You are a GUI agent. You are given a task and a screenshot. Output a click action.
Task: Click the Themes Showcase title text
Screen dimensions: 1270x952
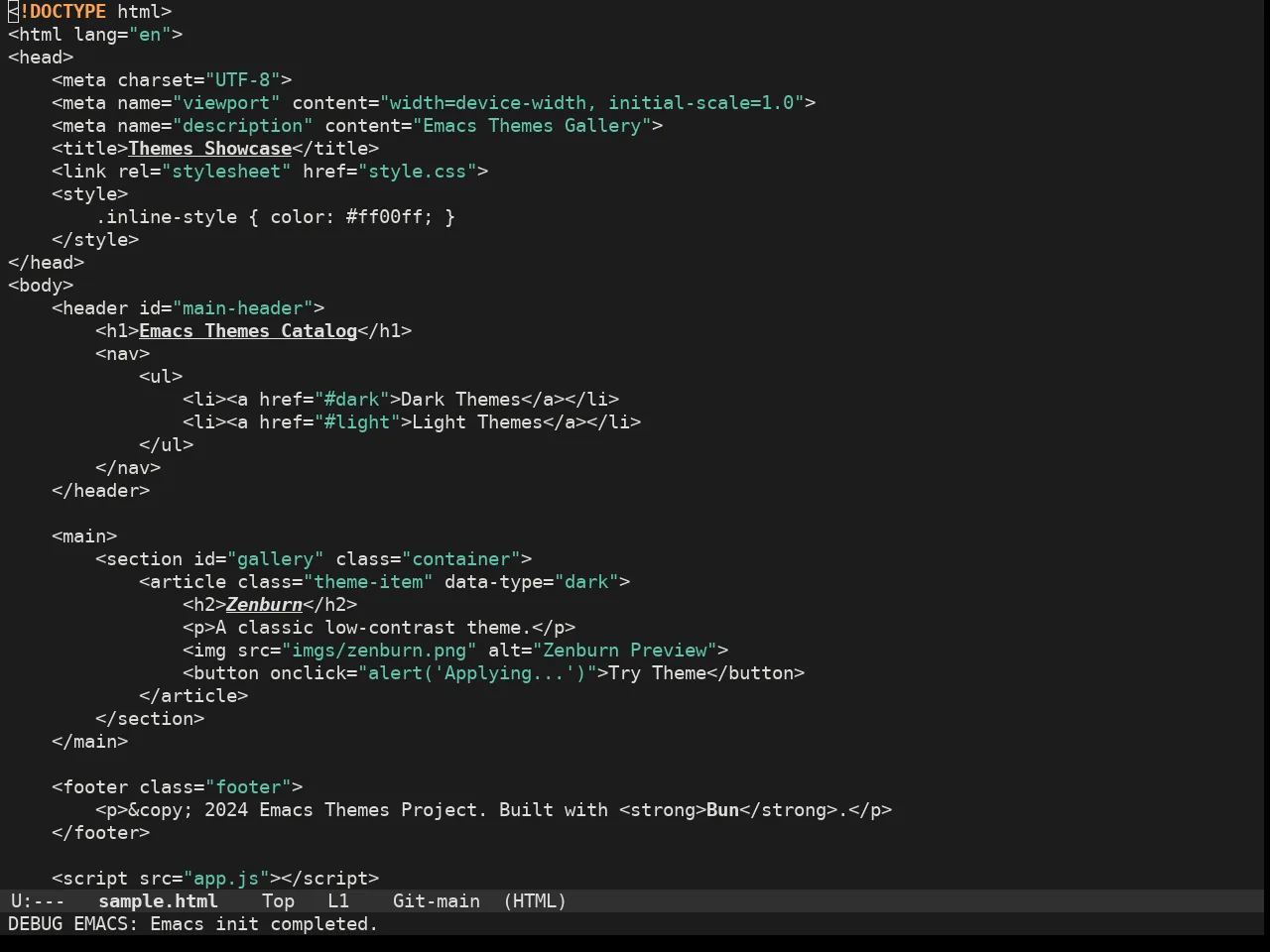[210, 149]
